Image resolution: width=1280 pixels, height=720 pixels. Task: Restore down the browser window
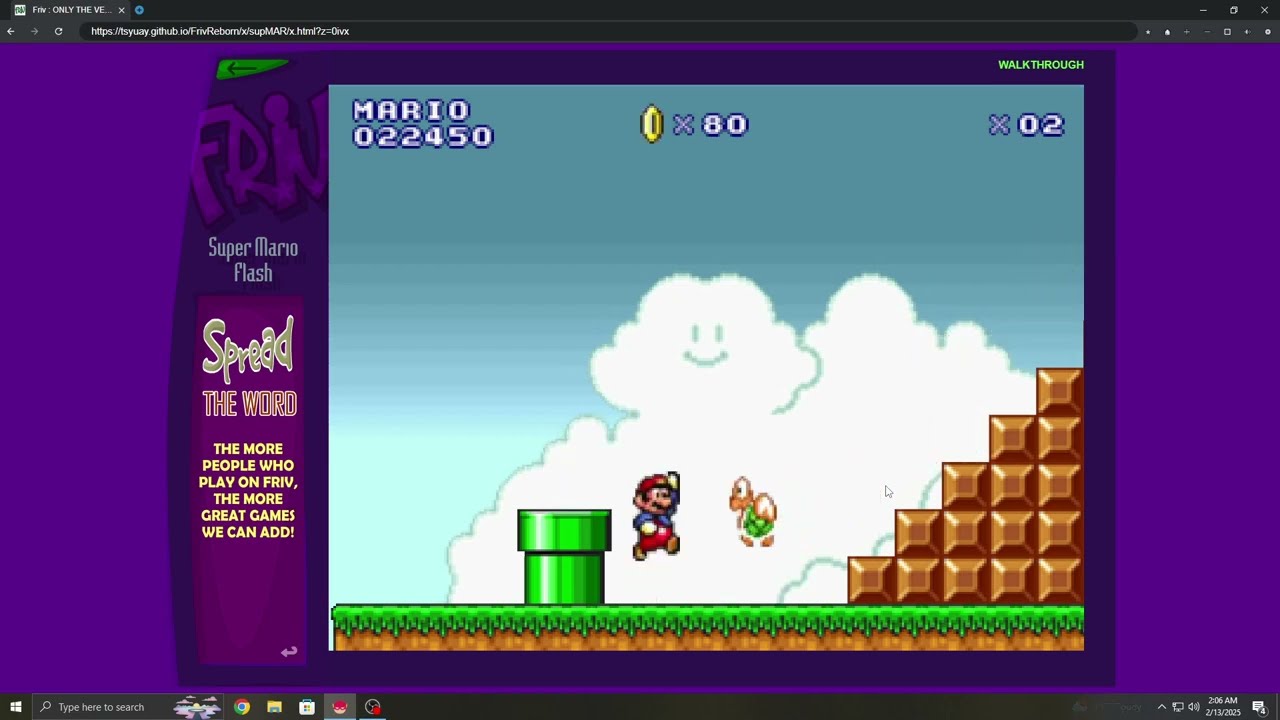point(1233,10)
